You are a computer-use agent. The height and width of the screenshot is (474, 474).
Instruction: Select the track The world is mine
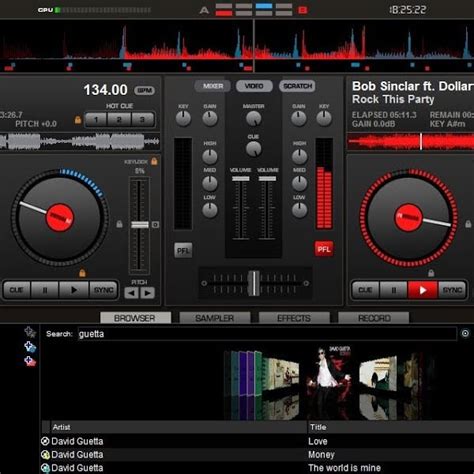pos(257,468)
